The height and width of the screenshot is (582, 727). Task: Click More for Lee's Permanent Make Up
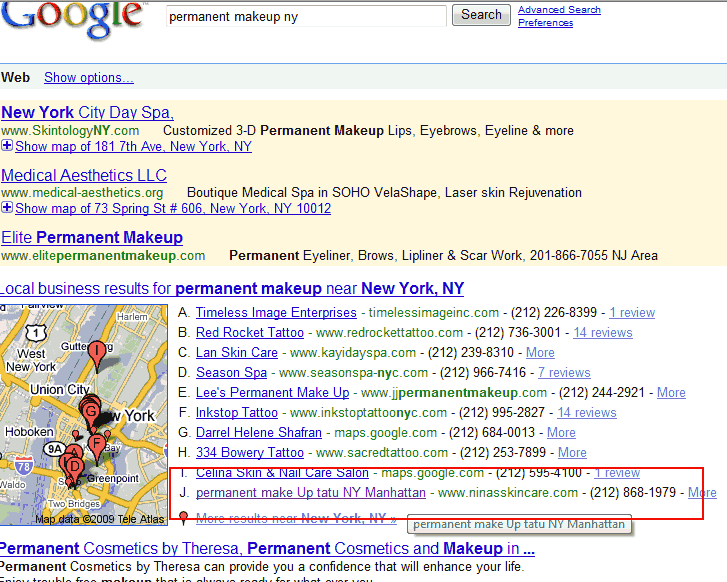(x=671, y=392)
